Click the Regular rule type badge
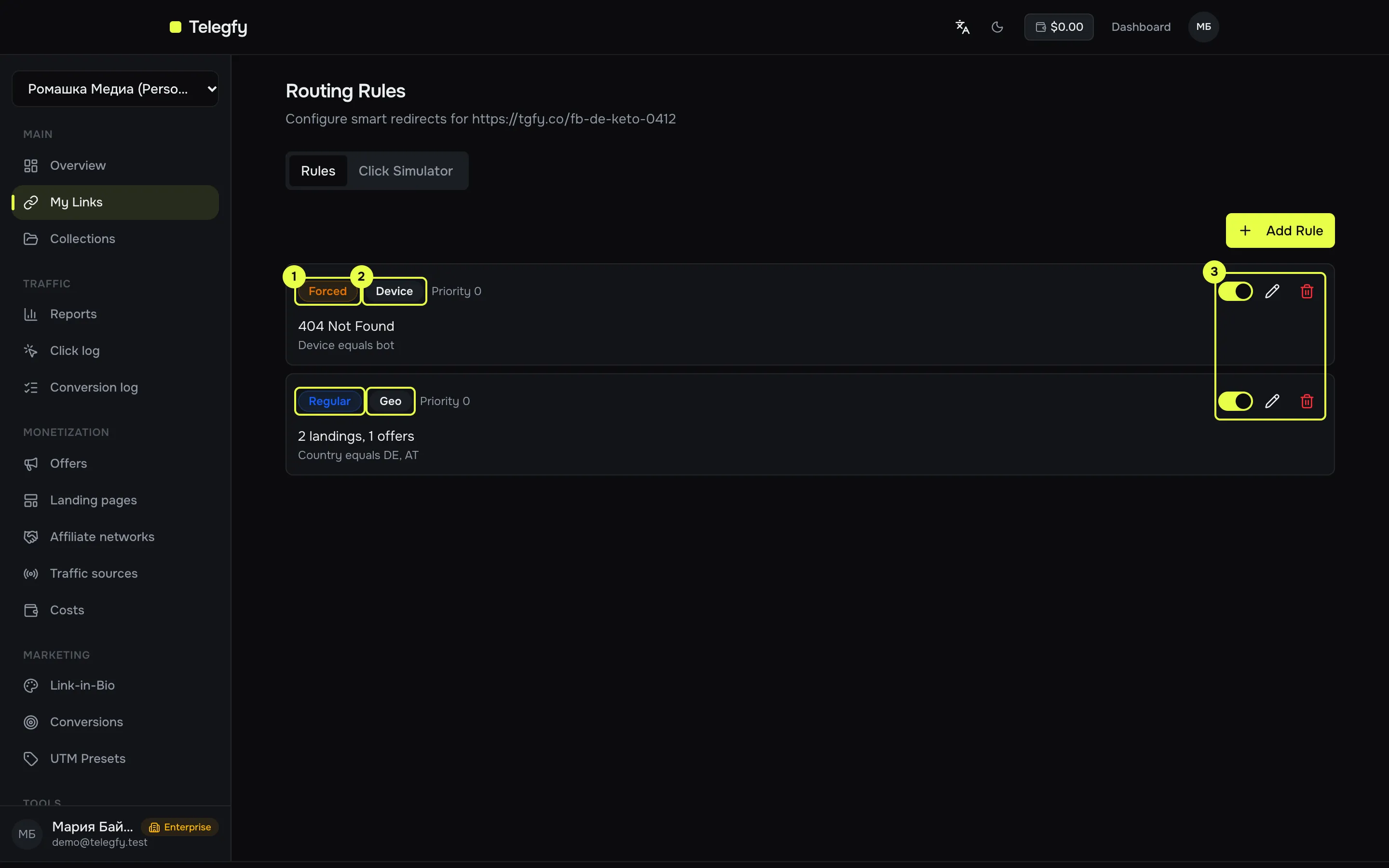 tap(329, 401)
